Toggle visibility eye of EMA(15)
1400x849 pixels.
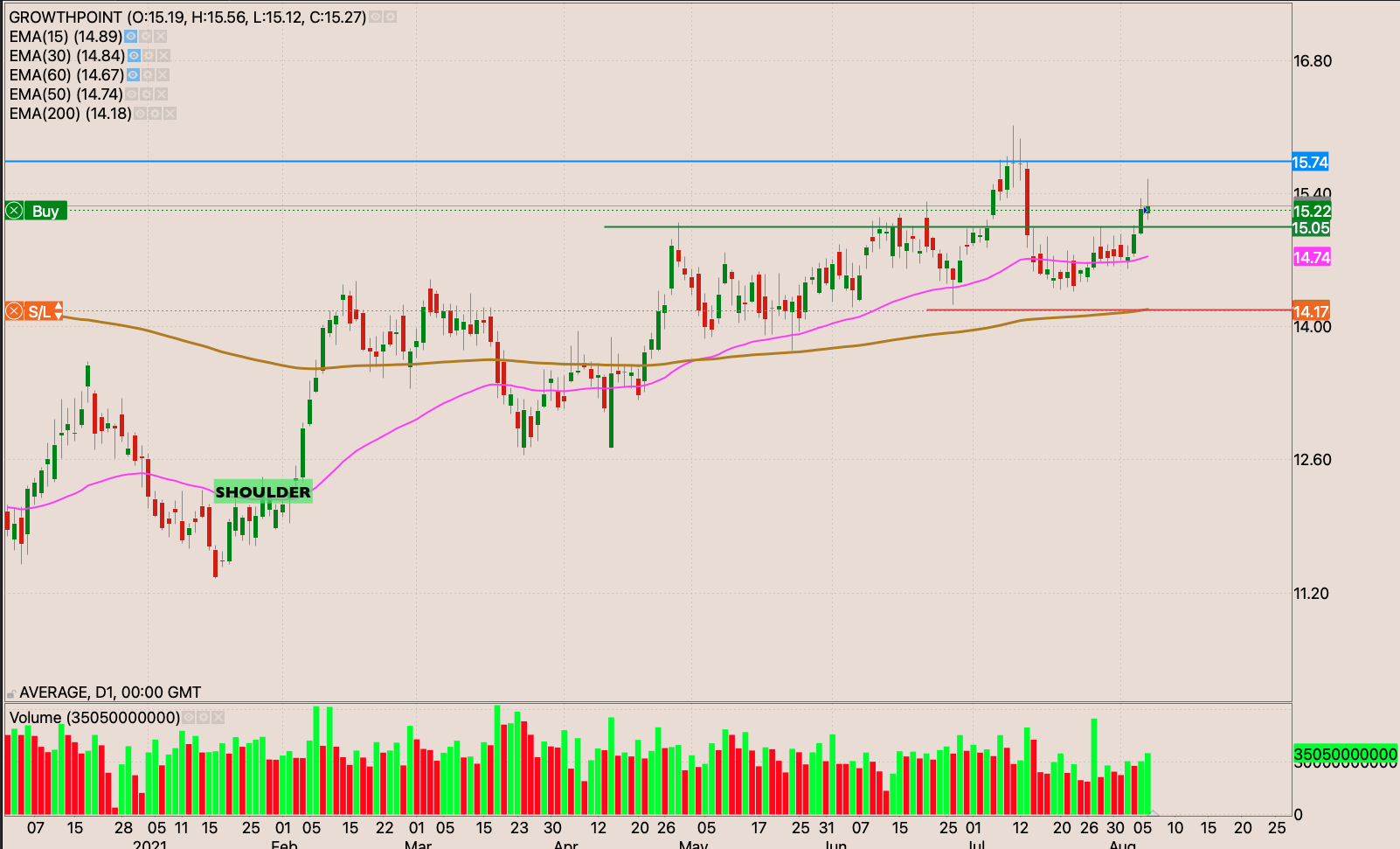click(131, 37)
